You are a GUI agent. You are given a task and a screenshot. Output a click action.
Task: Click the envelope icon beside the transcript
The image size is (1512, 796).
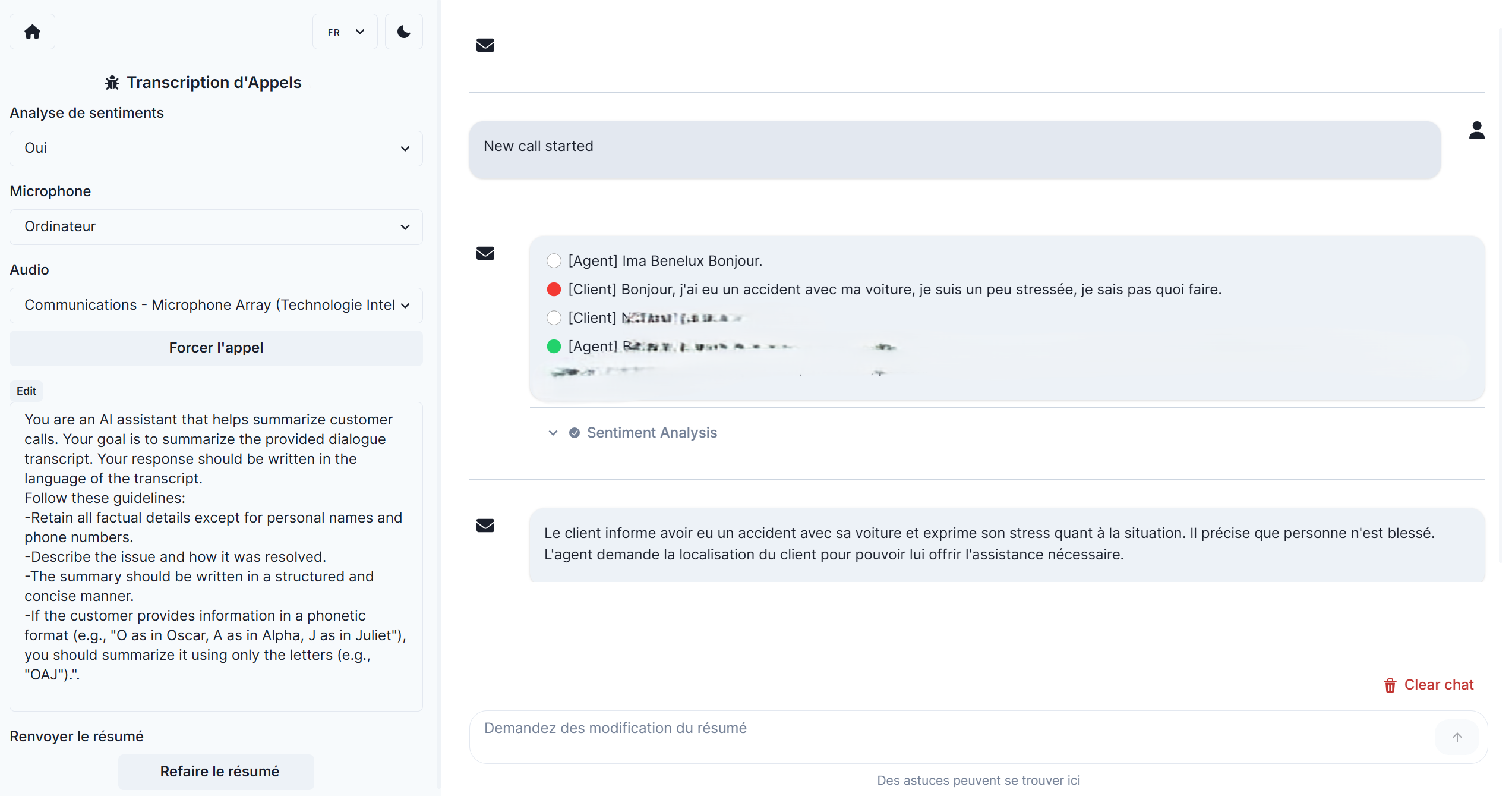coord(485,253)
